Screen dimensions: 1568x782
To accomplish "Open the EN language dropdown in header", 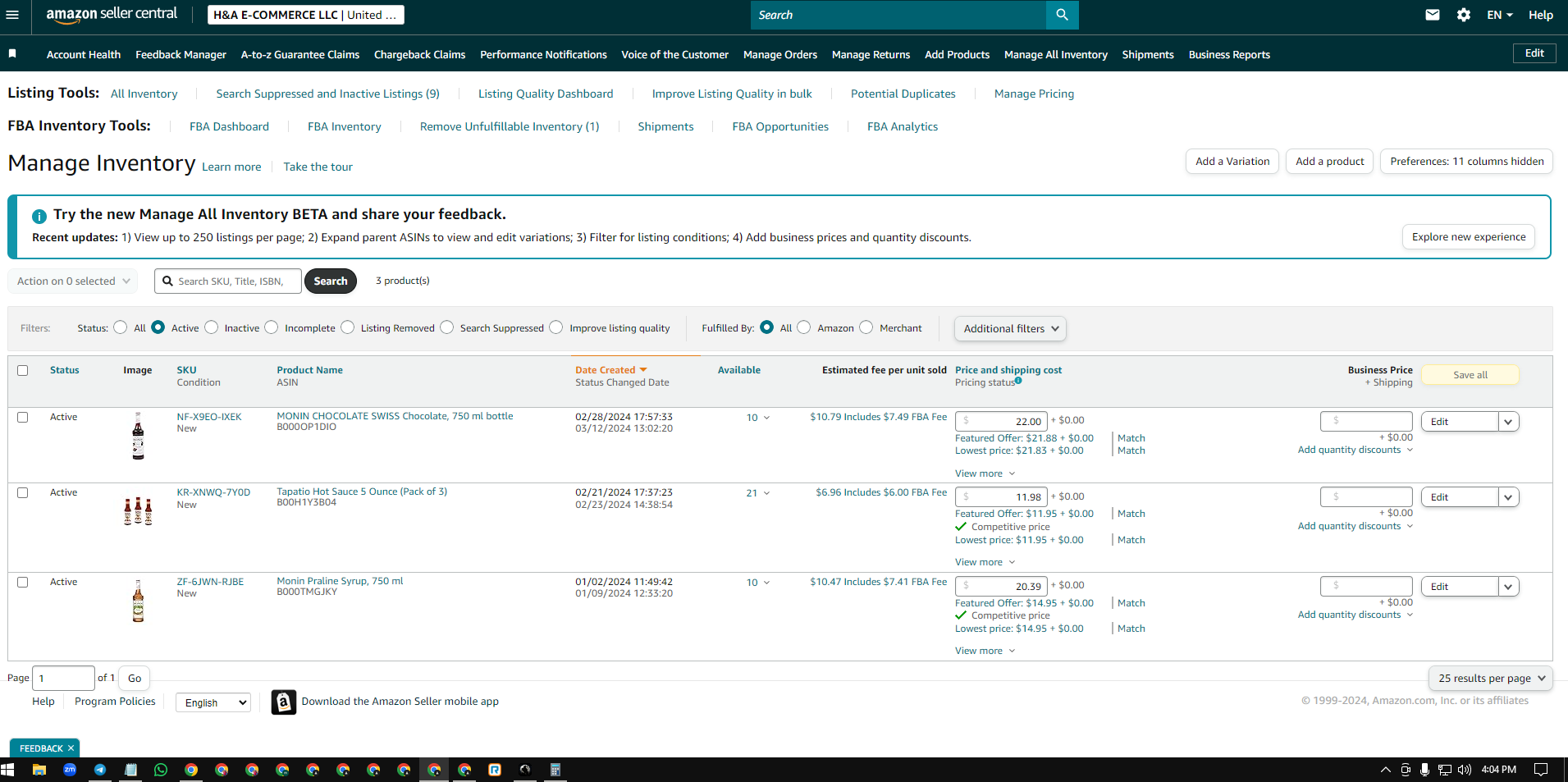I will (1500, 15).
